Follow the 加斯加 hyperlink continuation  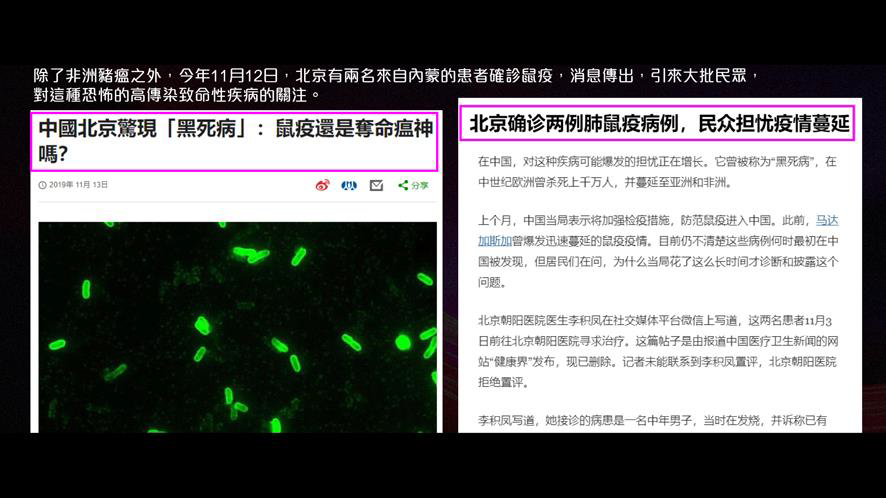click(x=495, y=241)
